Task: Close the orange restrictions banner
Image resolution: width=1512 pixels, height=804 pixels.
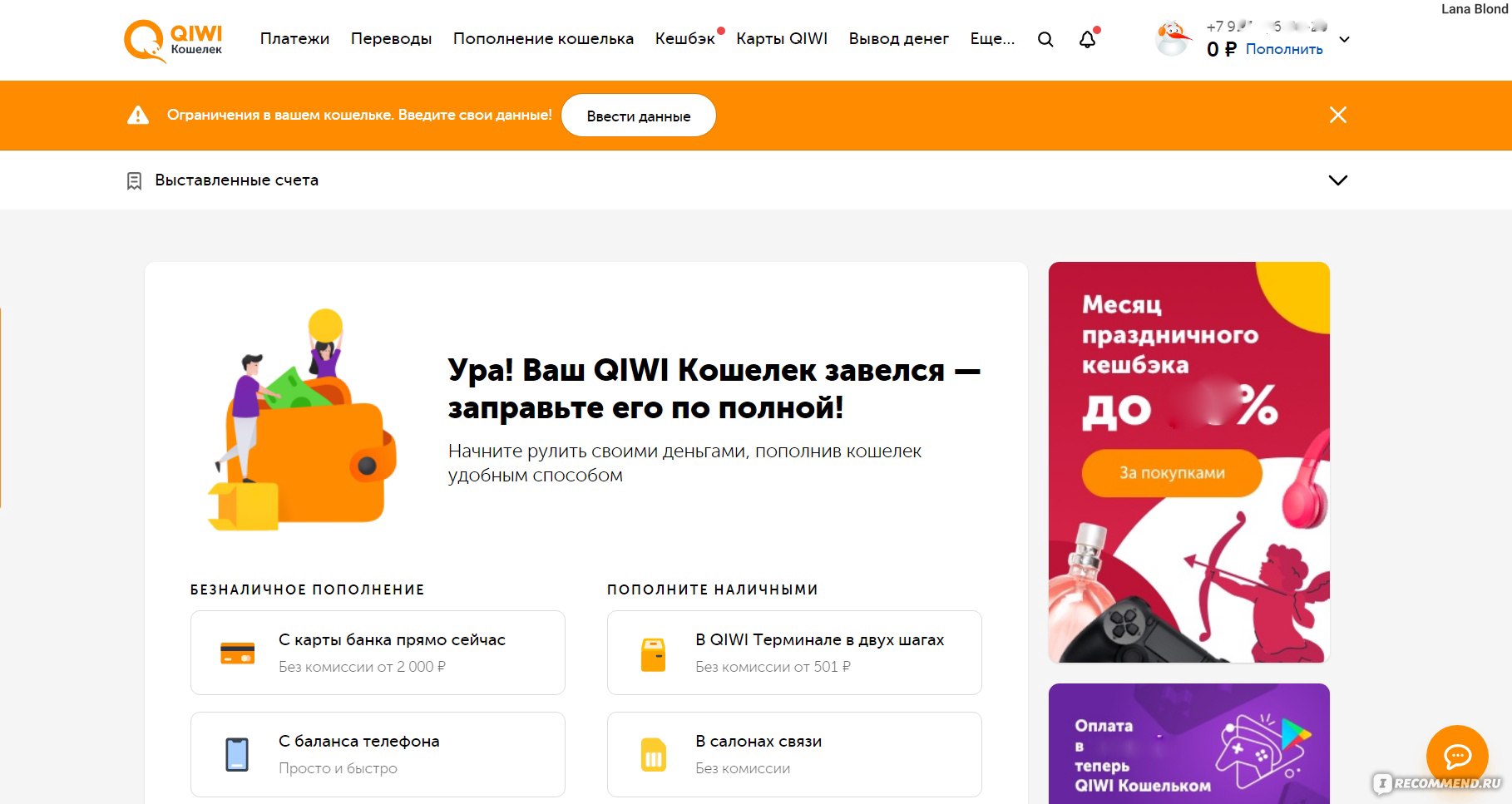Action: point(1337,115)
